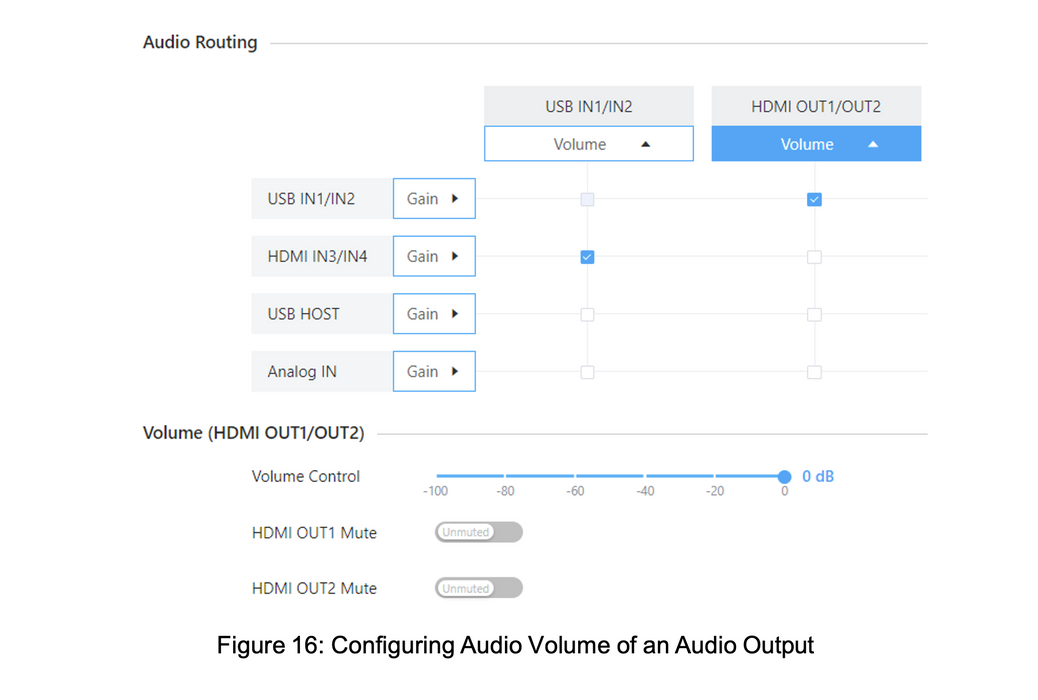The height and width of the screenshot is (700, 1038).
Task: Uncheck USB IN1/IN2 routing to HDMI OUT1/OUT2
Action: point(815,200)
